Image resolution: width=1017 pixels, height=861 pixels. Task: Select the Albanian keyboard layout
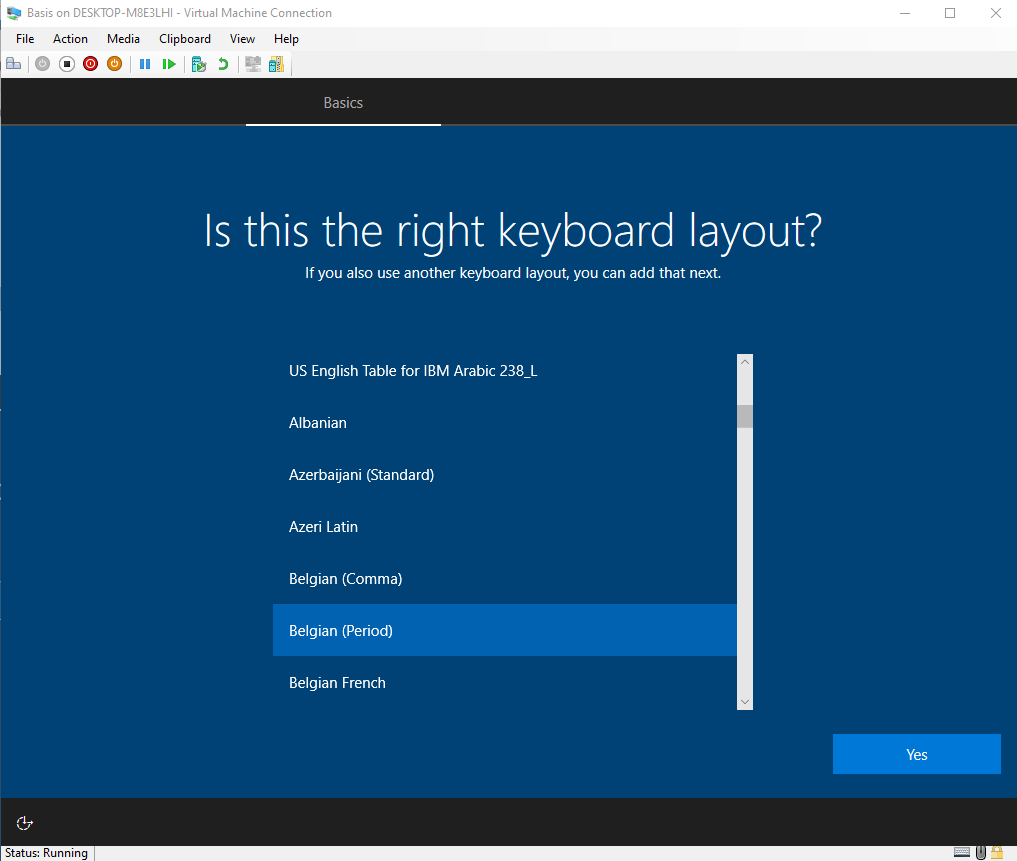coord(505,422)
